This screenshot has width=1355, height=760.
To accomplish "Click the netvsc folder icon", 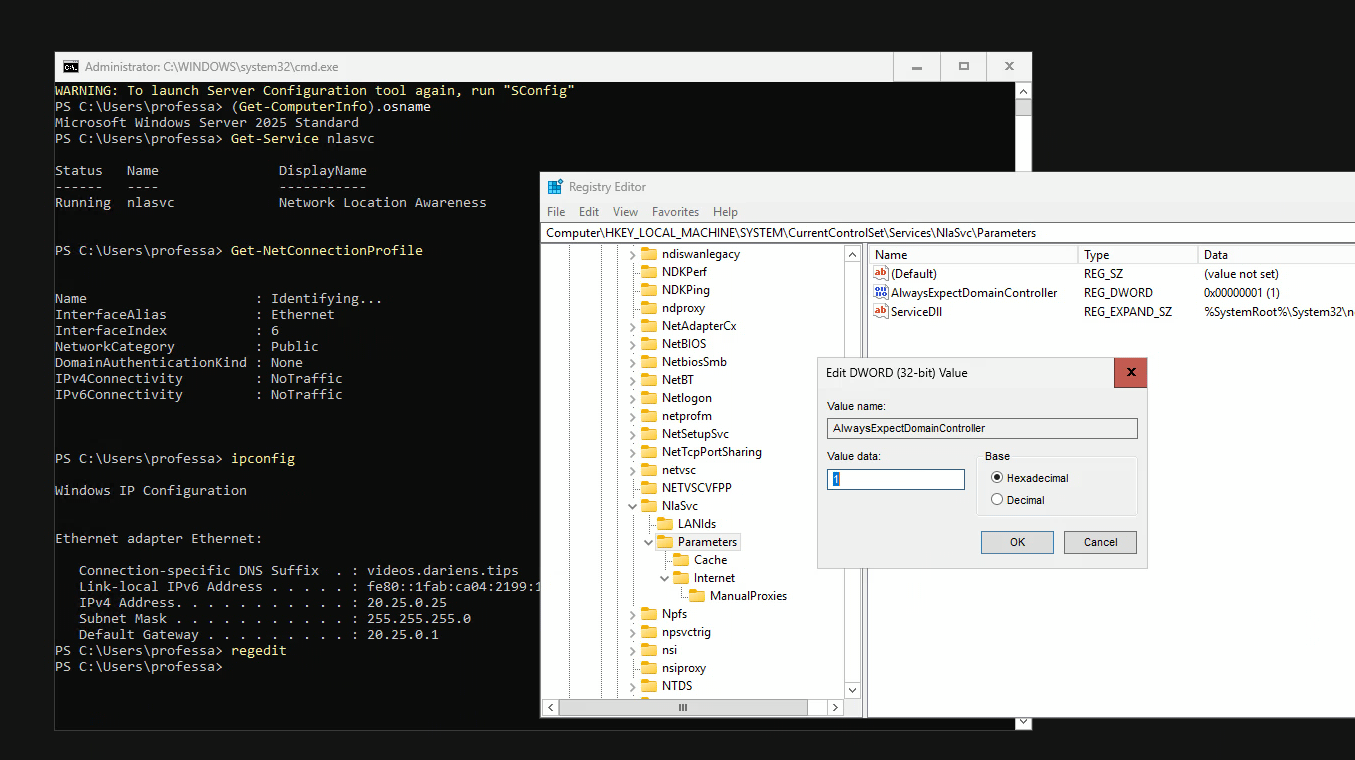I will [x=649, y=470].
